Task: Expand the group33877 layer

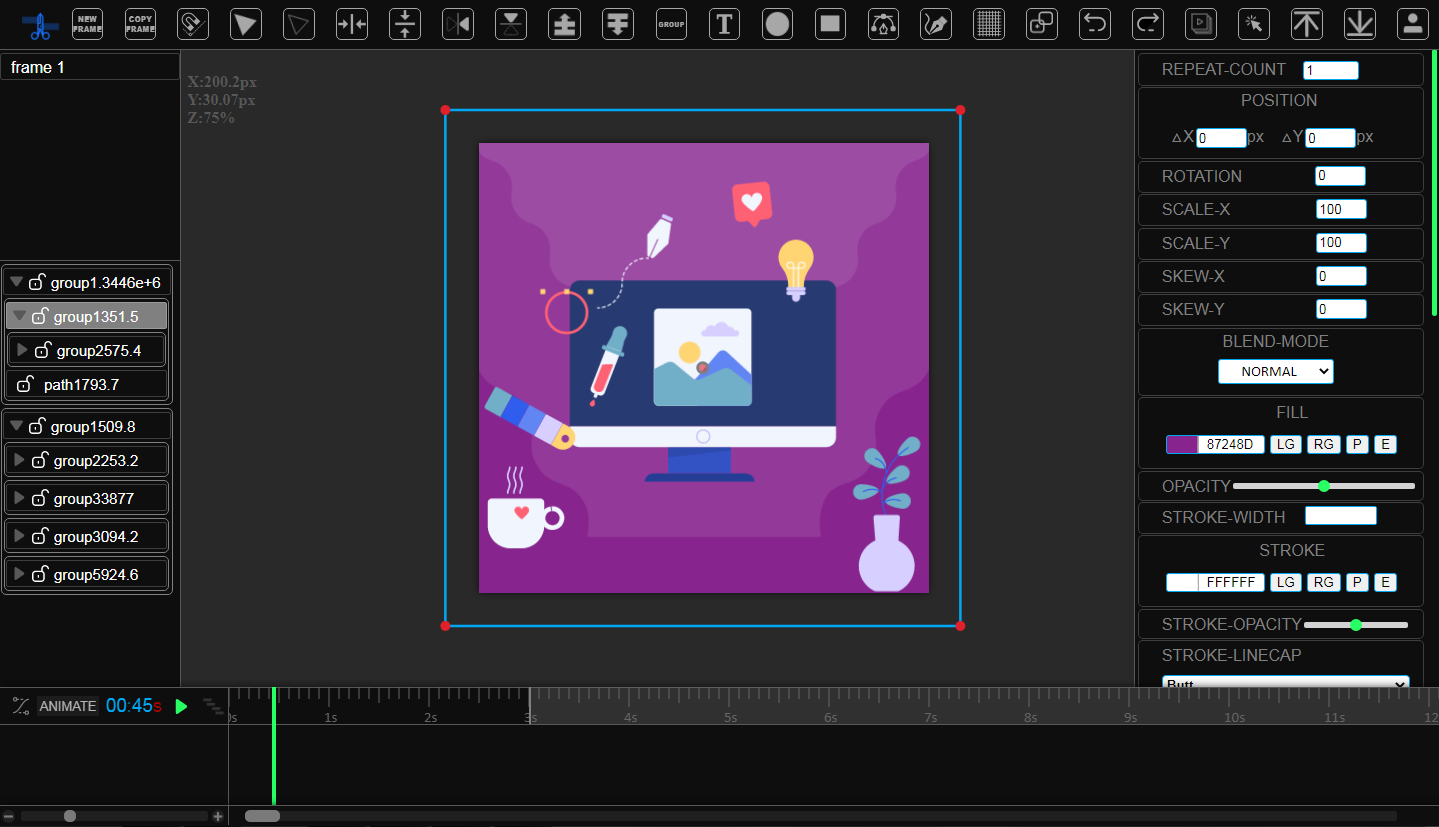Action: pyautogui.click(x=19, y=498)
